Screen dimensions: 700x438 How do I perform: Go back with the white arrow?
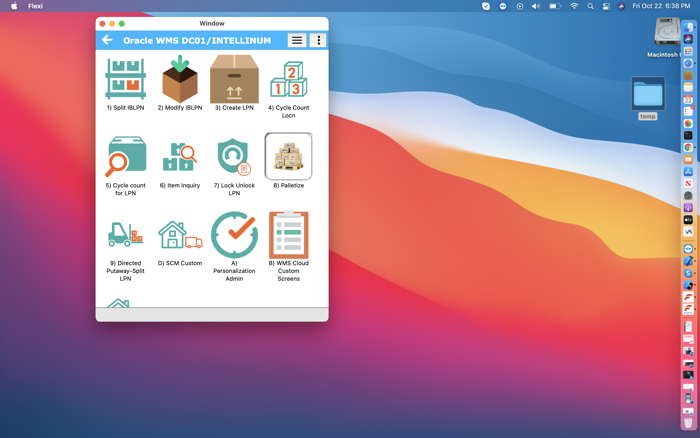tap(107, 40)
